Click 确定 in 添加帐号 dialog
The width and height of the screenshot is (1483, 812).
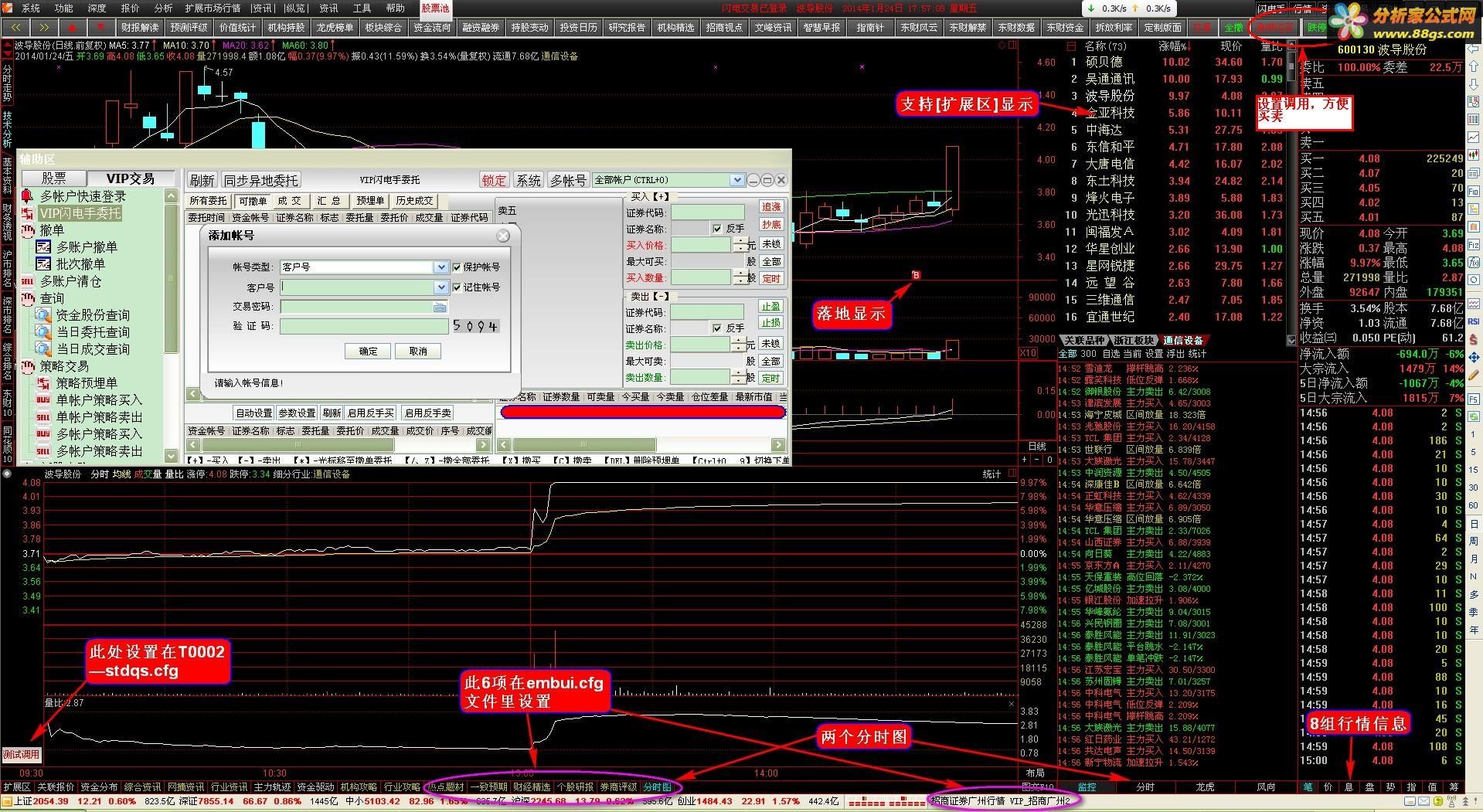pos(369,351)
